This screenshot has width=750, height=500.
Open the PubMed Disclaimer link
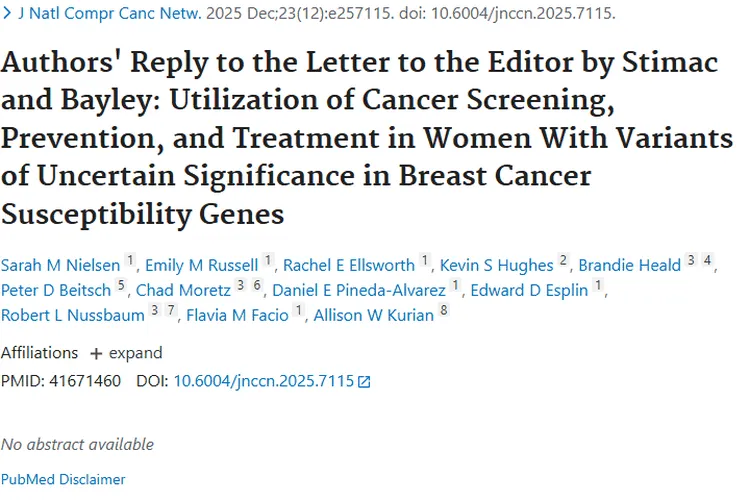point(63,479)
